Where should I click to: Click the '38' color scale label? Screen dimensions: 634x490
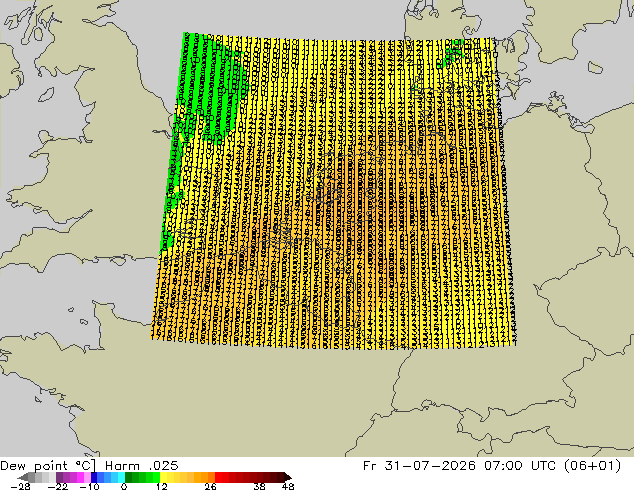[x=259, y=486]
